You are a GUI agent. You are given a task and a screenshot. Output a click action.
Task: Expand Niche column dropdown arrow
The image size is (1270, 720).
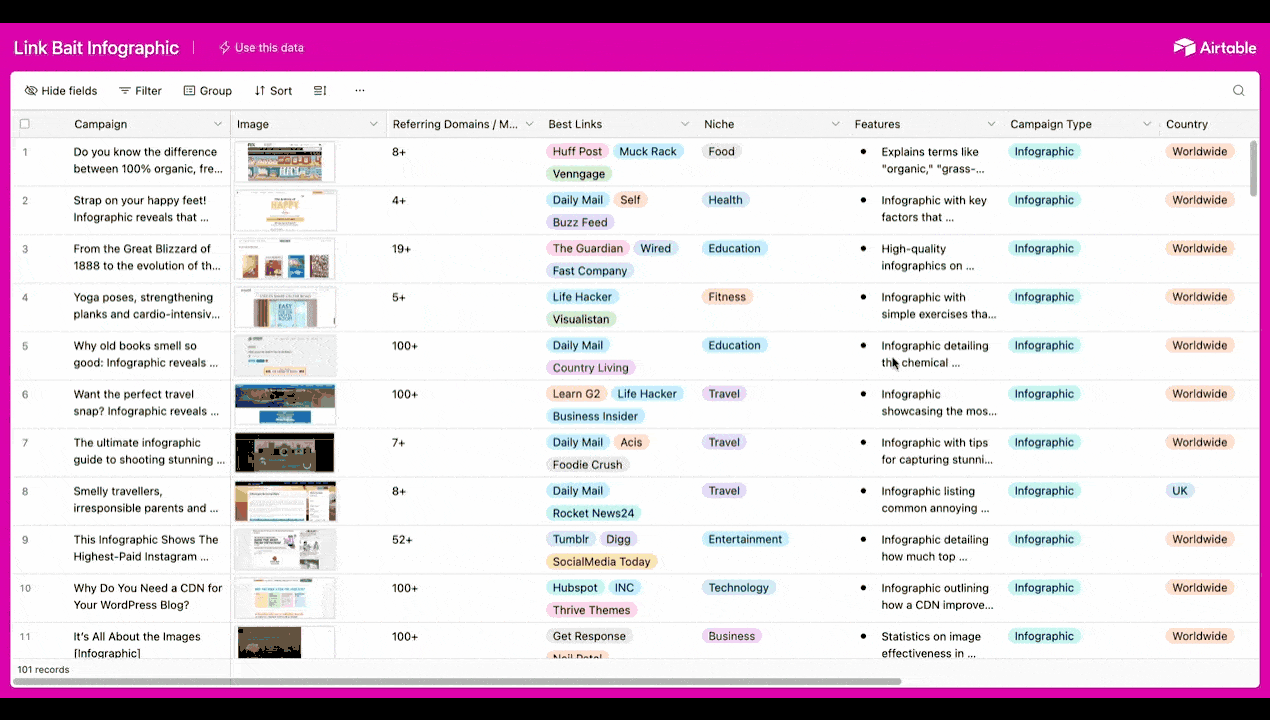click(x=835, y=124)
